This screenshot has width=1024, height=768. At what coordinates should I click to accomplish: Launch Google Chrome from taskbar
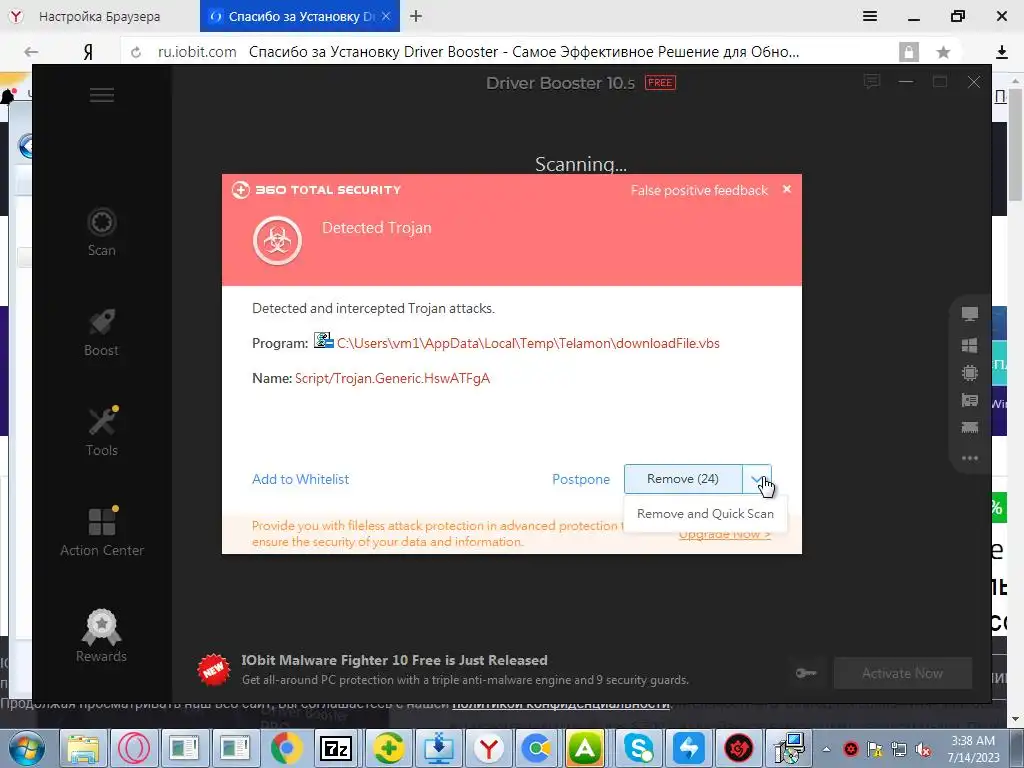click(285, 748)
